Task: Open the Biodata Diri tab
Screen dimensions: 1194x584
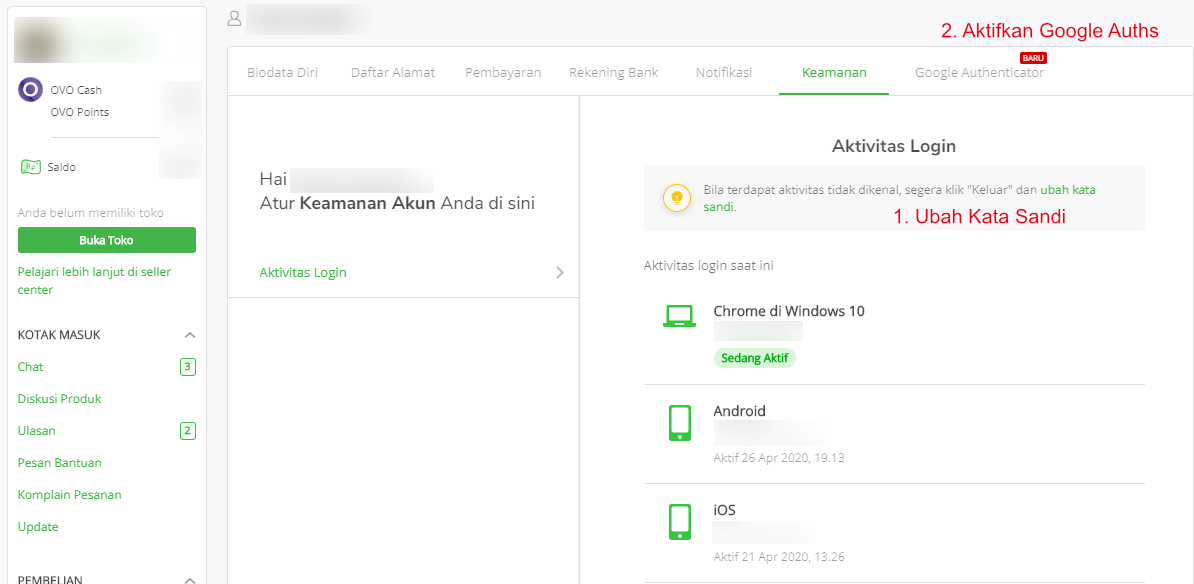Action: pyautogui.click(x=281, y=72)
